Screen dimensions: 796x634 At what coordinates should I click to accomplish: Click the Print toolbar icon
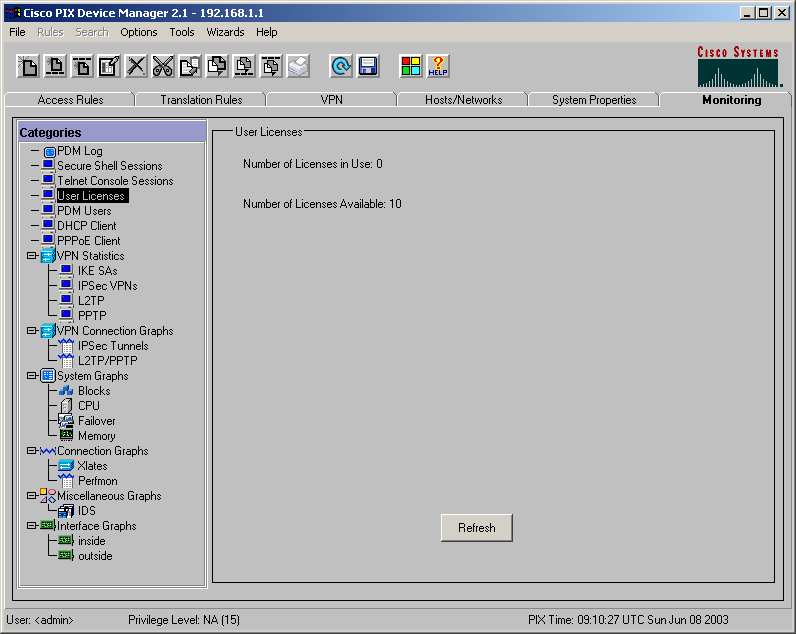[x=298, y=66]
